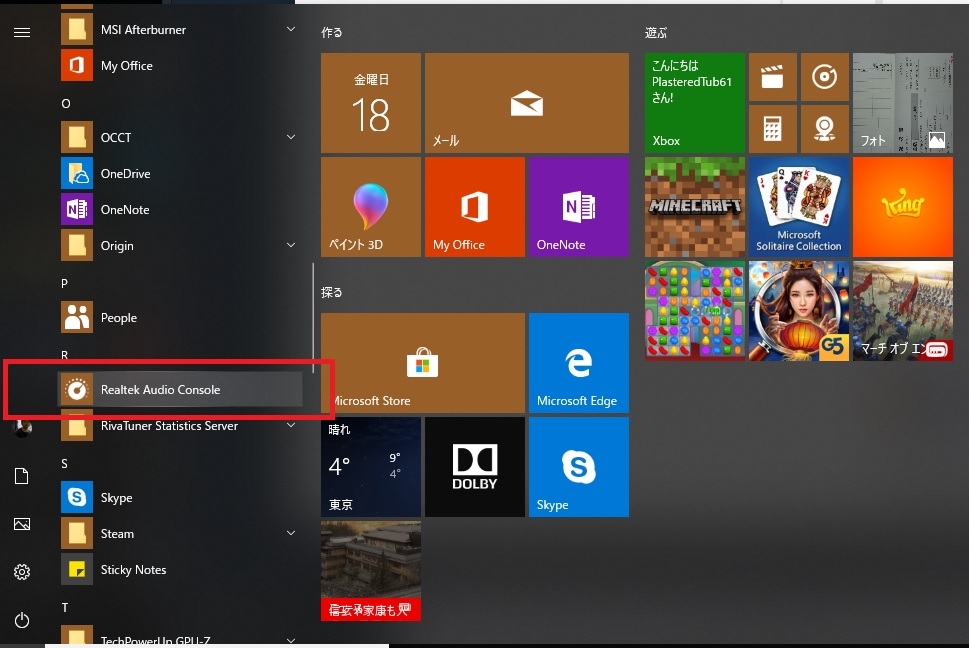
Task: Launch the Minecraft tile
Action: tap(695, 207)
